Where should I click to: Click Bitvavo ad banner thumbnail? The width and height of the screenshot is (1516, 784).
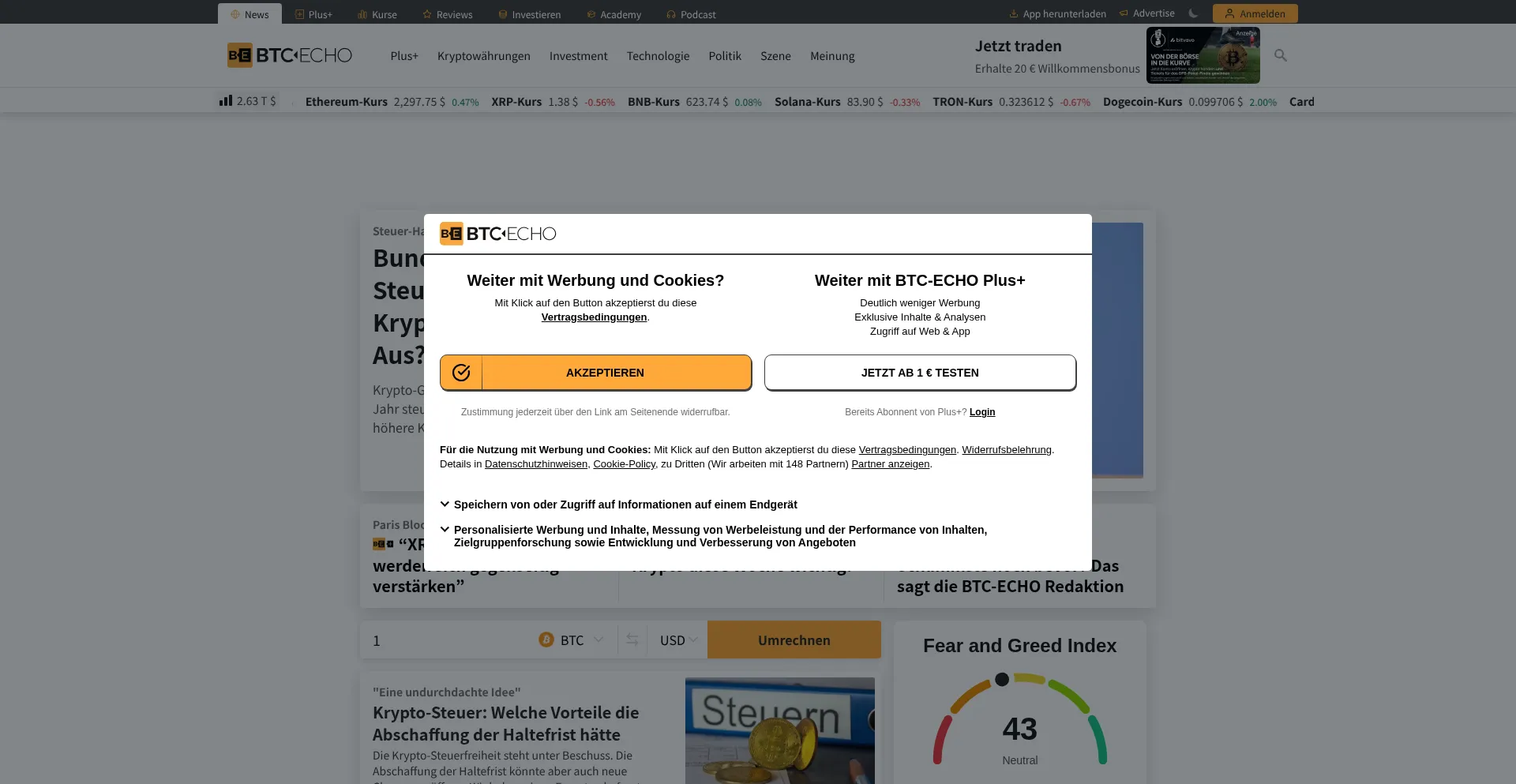click(x=1203, y=55)
